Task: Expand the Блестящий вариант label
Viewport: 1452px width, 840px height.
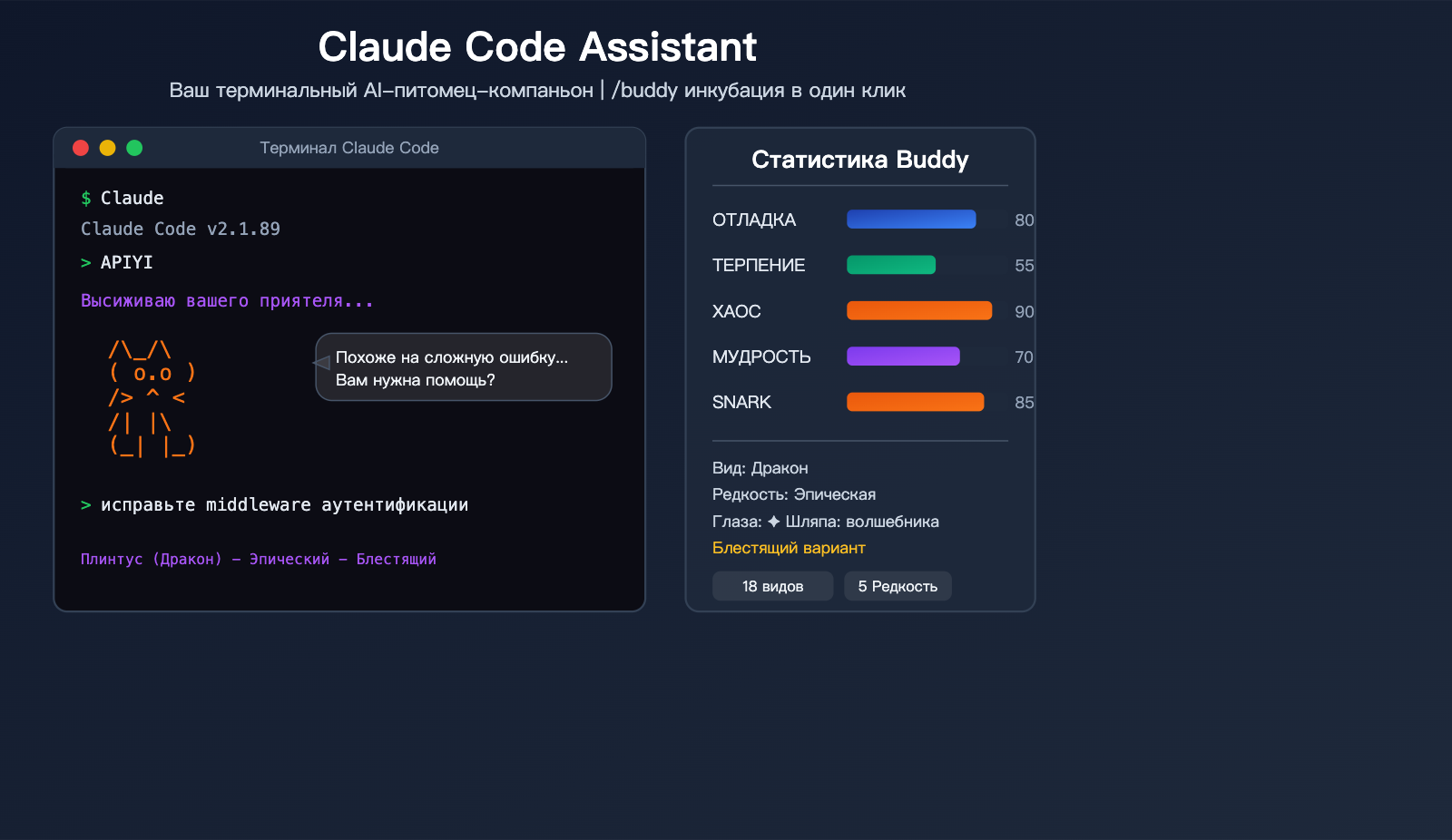Action: click(788, 548)
